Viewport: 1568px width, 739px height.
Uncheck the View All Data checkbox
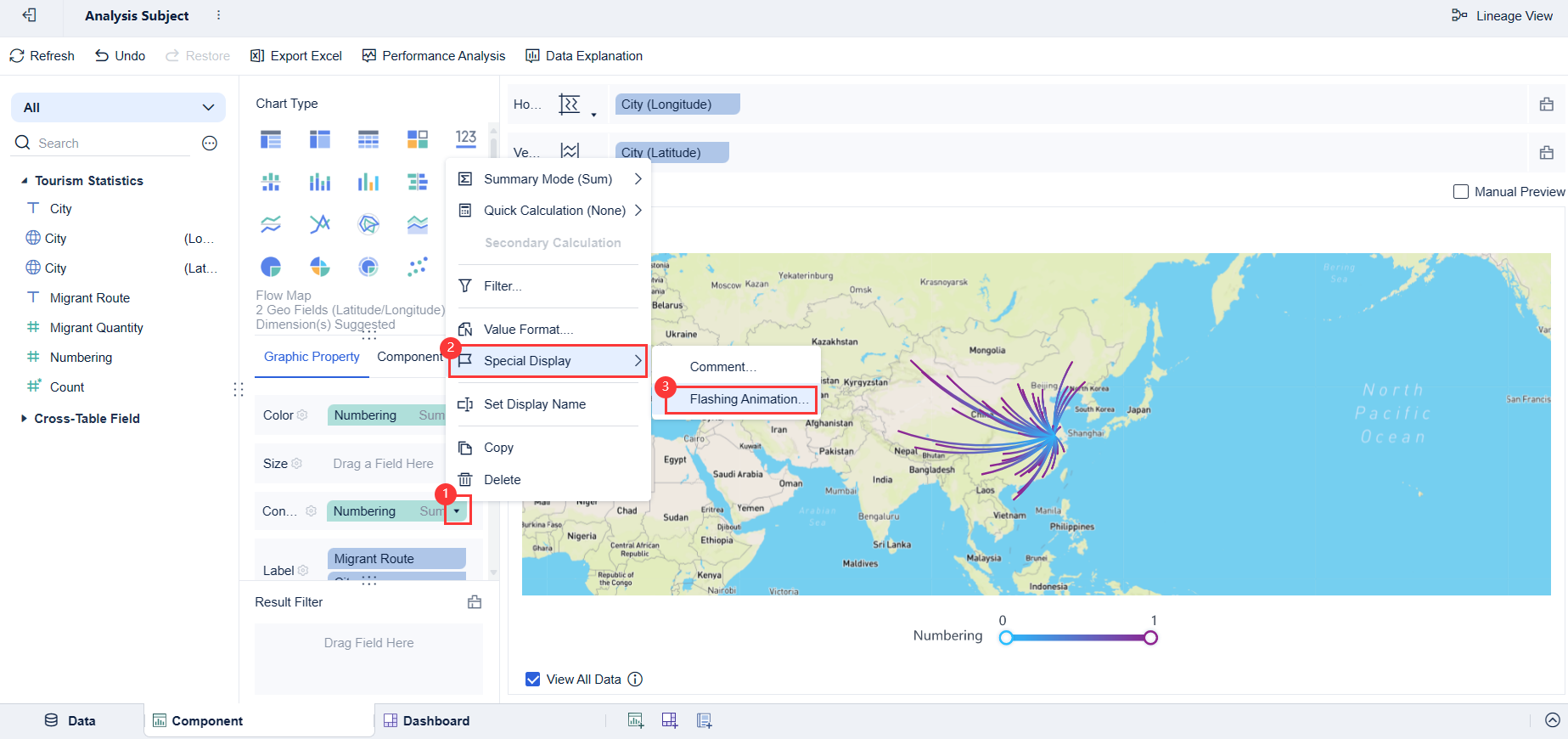point(533,680)
